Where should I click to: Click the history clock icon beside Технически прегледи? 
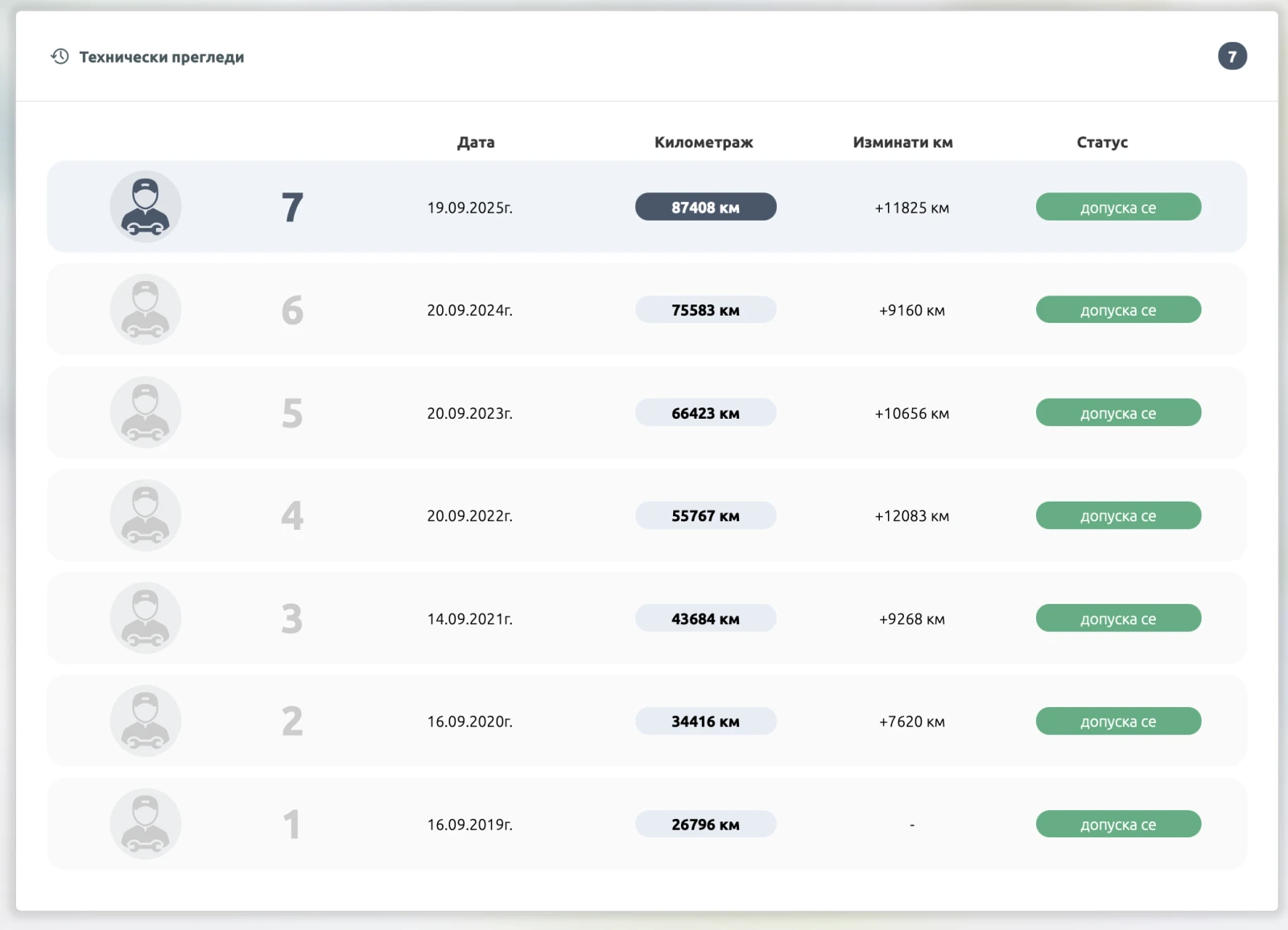(x=60, y=56)
